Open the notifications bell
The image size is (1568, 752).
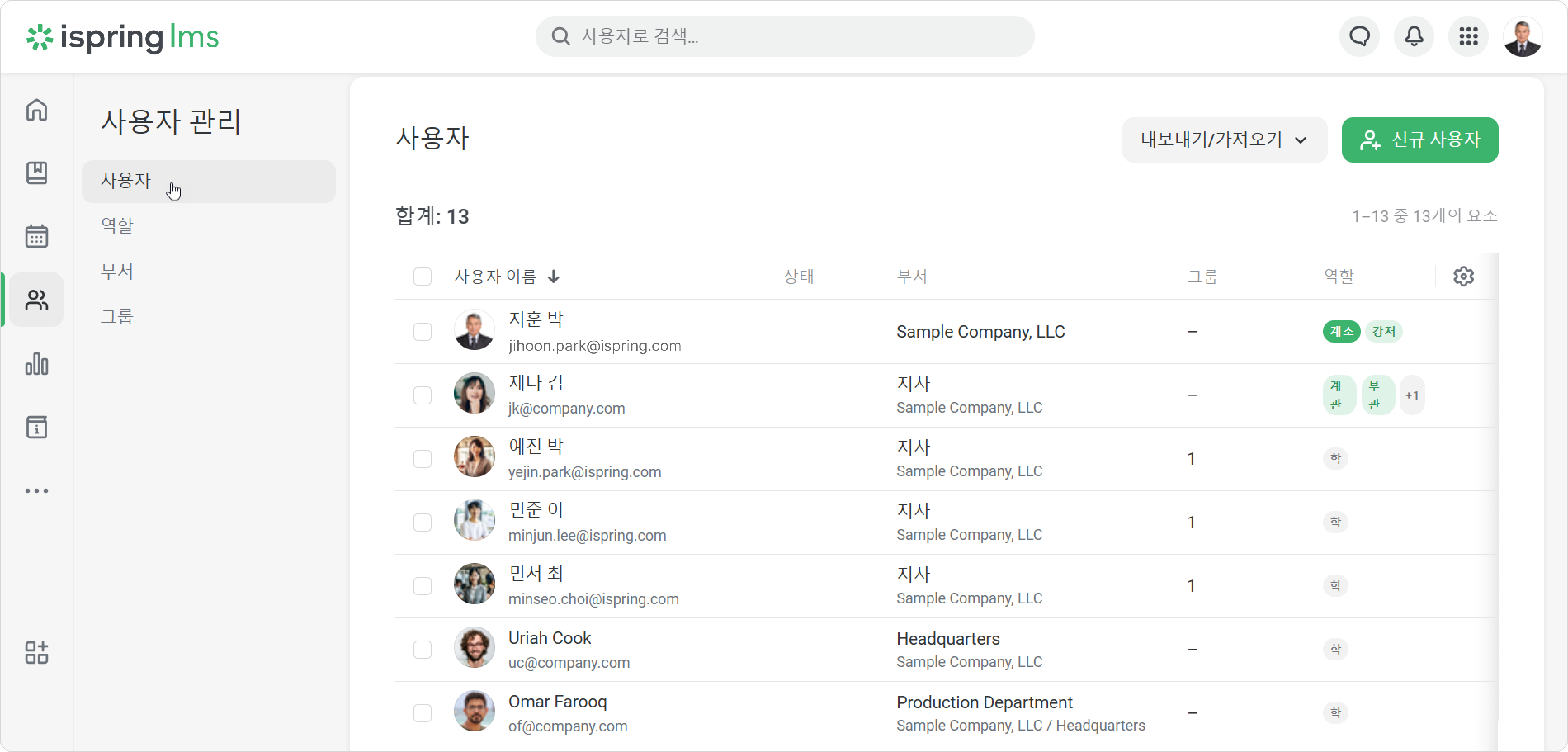[x=1414, y=37]
